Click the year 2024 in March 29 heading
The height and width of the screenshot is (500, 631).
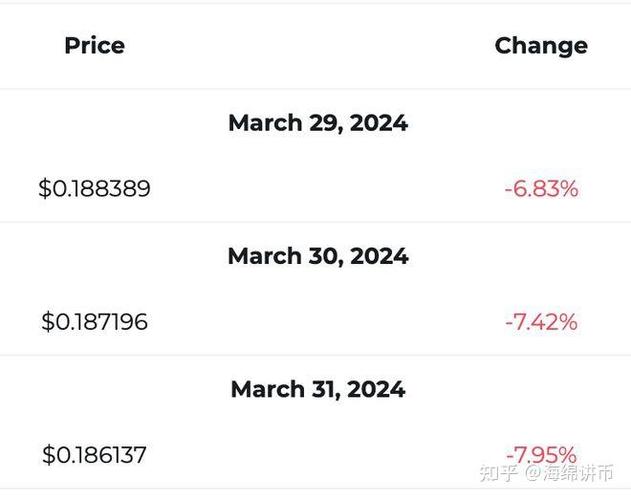[379, 123]
